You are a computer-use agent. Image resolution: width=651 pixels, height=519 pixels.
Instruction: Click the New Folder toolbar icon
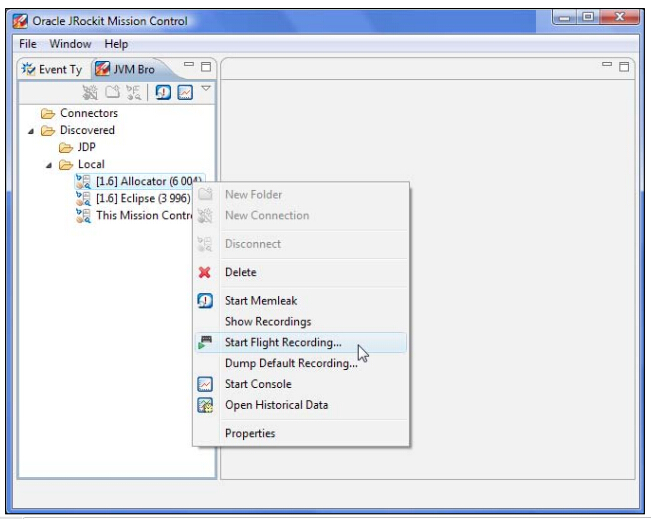pos(113,92)
